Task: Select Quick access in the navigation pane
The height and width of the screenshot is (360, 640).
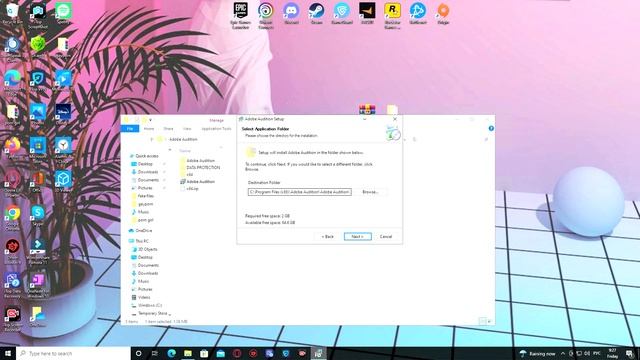Action: (144, 156)
